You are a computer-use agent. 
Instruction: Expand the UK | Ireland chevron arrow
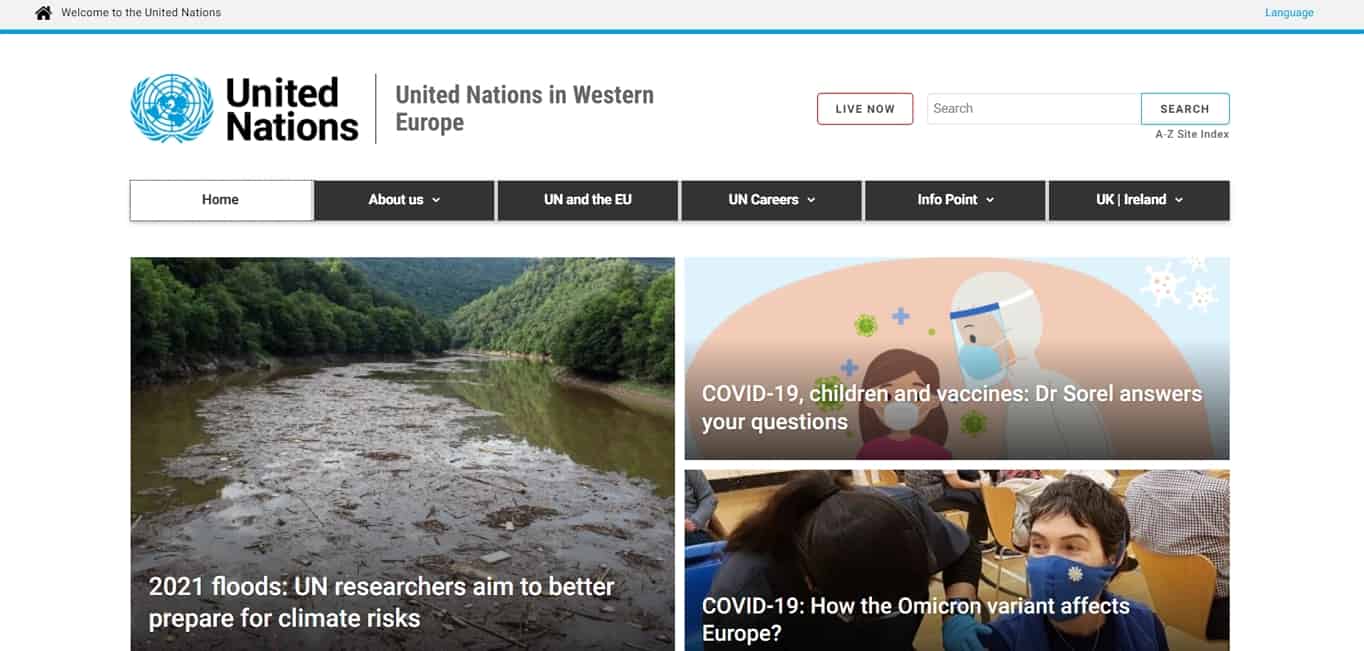[1179, 200]
